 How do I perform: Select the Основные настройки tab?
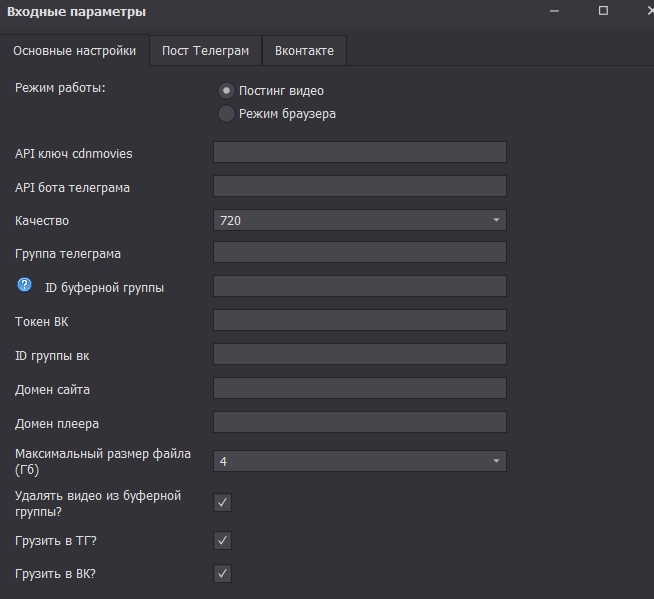74,51
